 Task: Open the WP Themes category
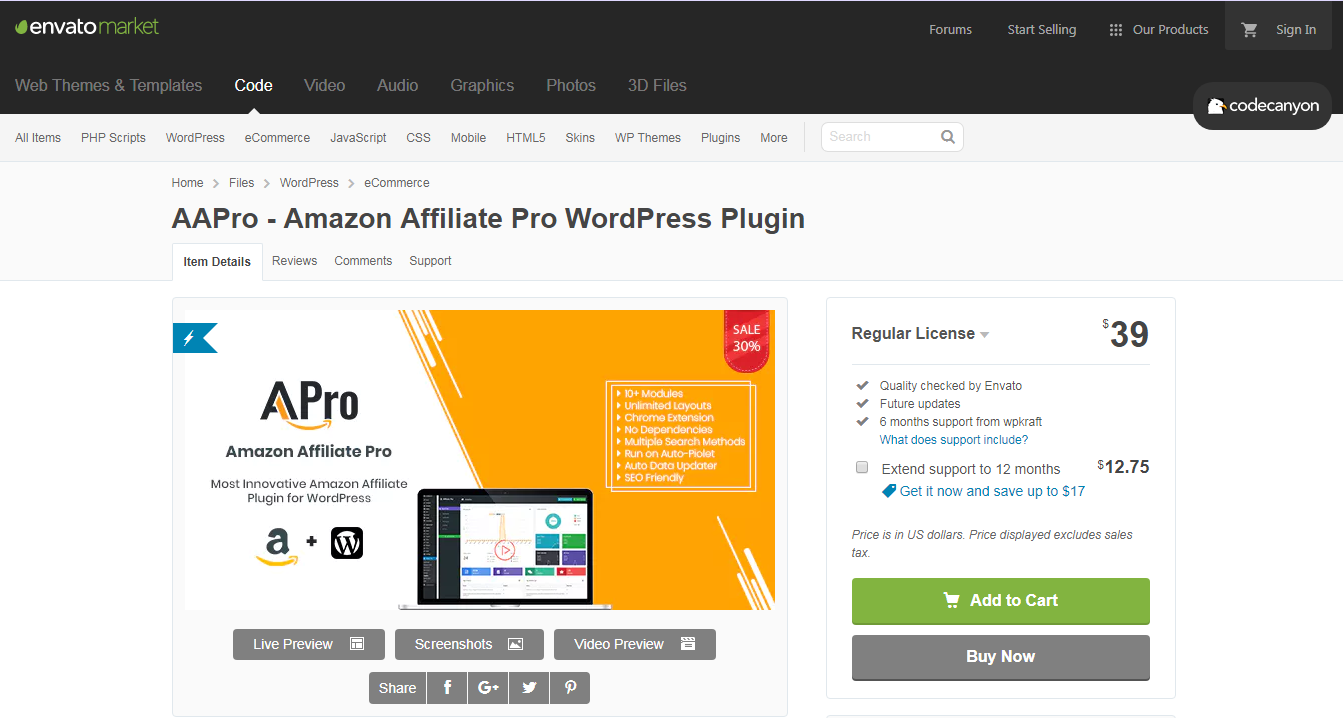coord(648,138)
